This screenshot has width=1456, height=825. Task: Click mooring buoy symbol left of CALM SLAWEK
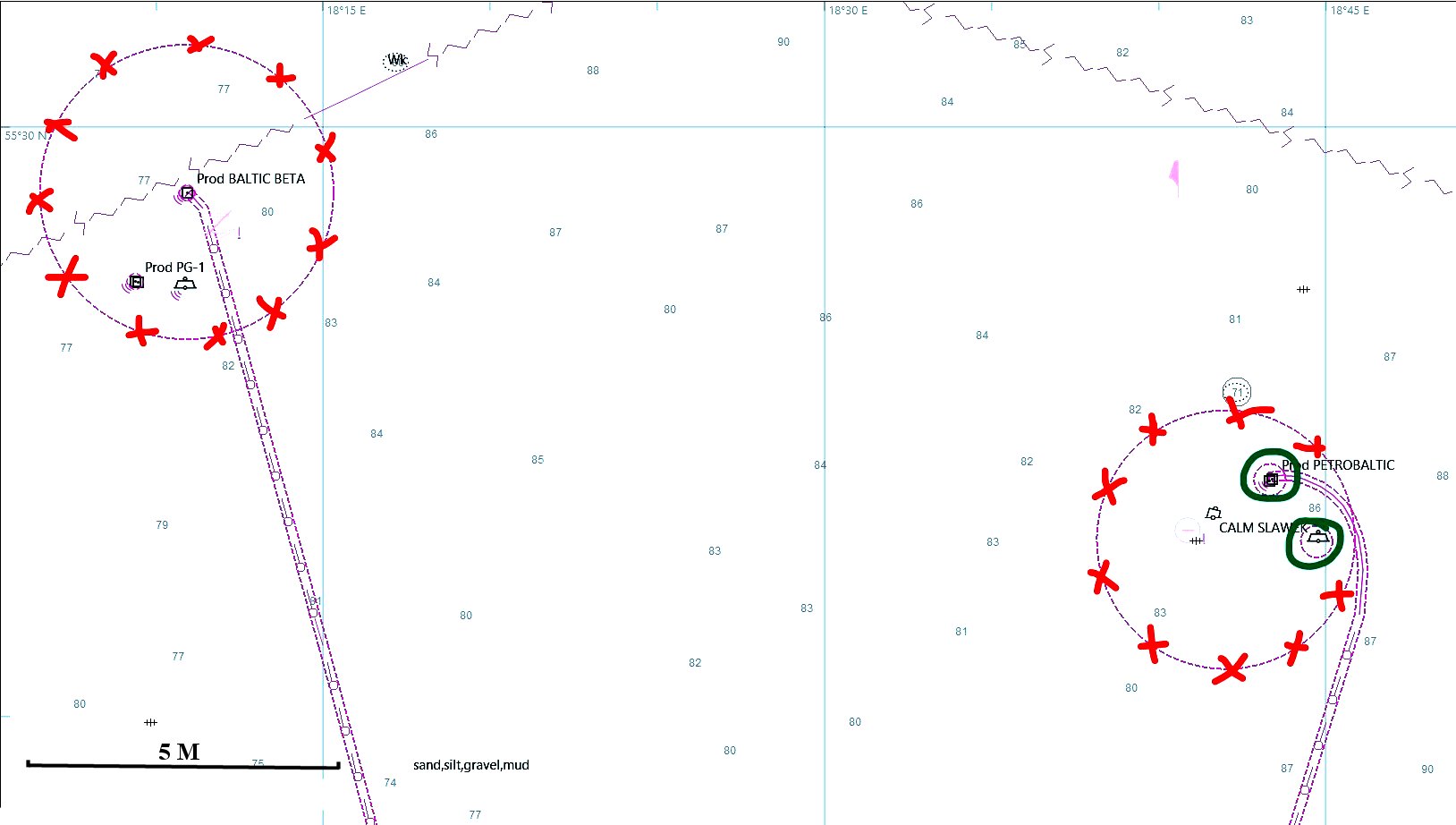(x=1214, y=513)
